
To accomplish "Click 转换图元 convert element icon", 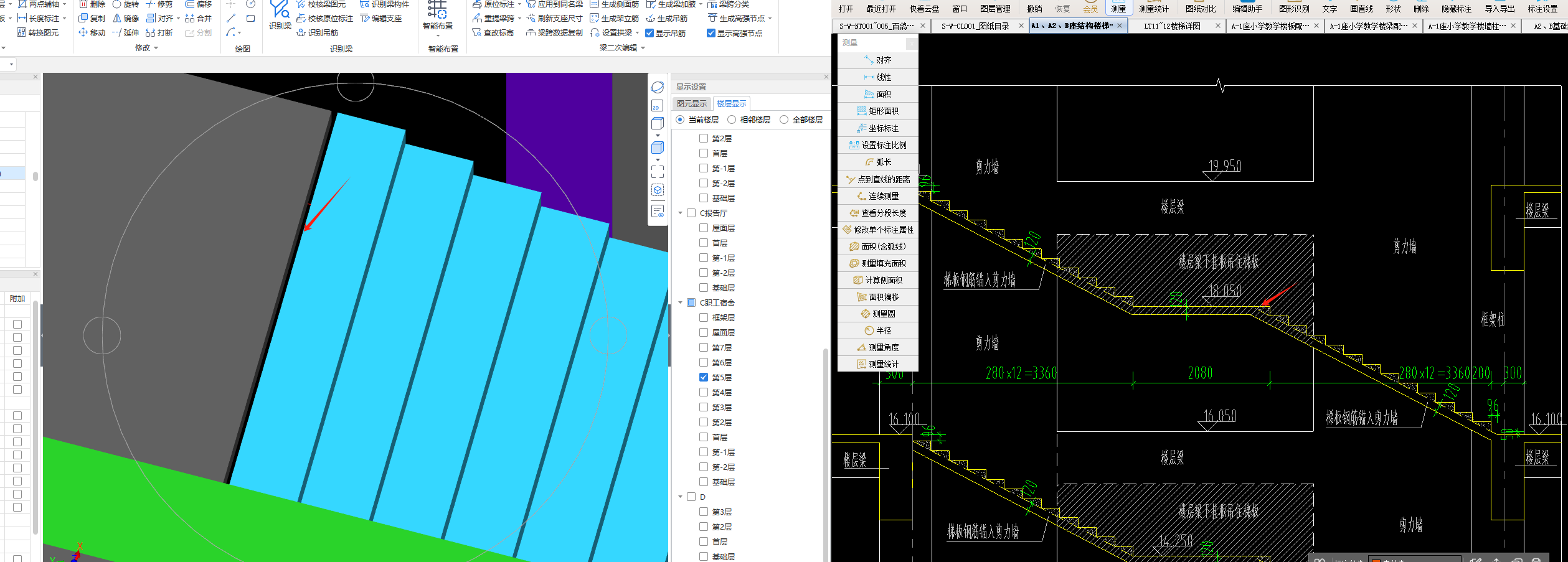I will click(38, 32).
